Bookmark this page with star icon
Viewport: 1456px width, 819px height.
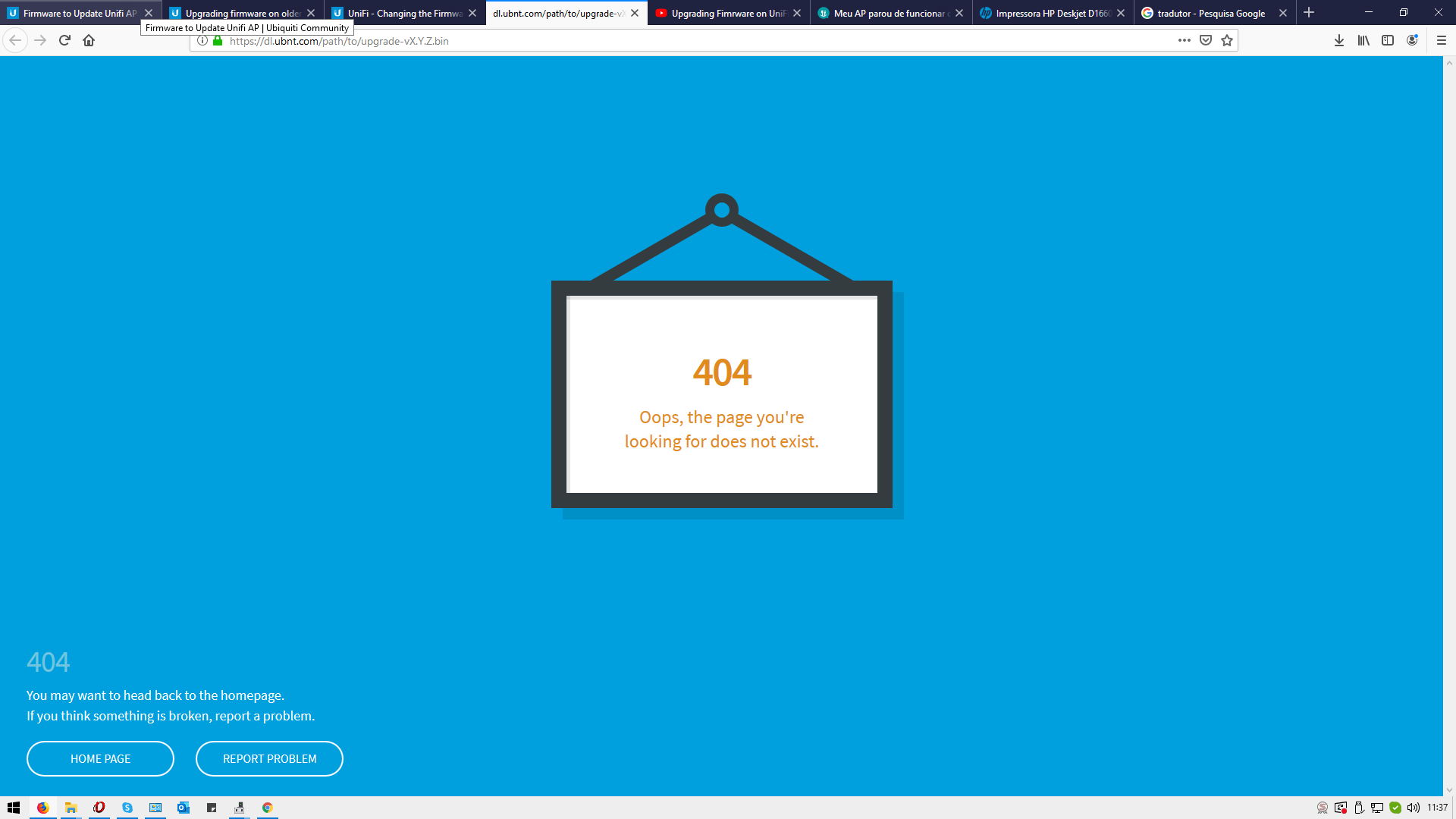click(x=1227, y=40)
